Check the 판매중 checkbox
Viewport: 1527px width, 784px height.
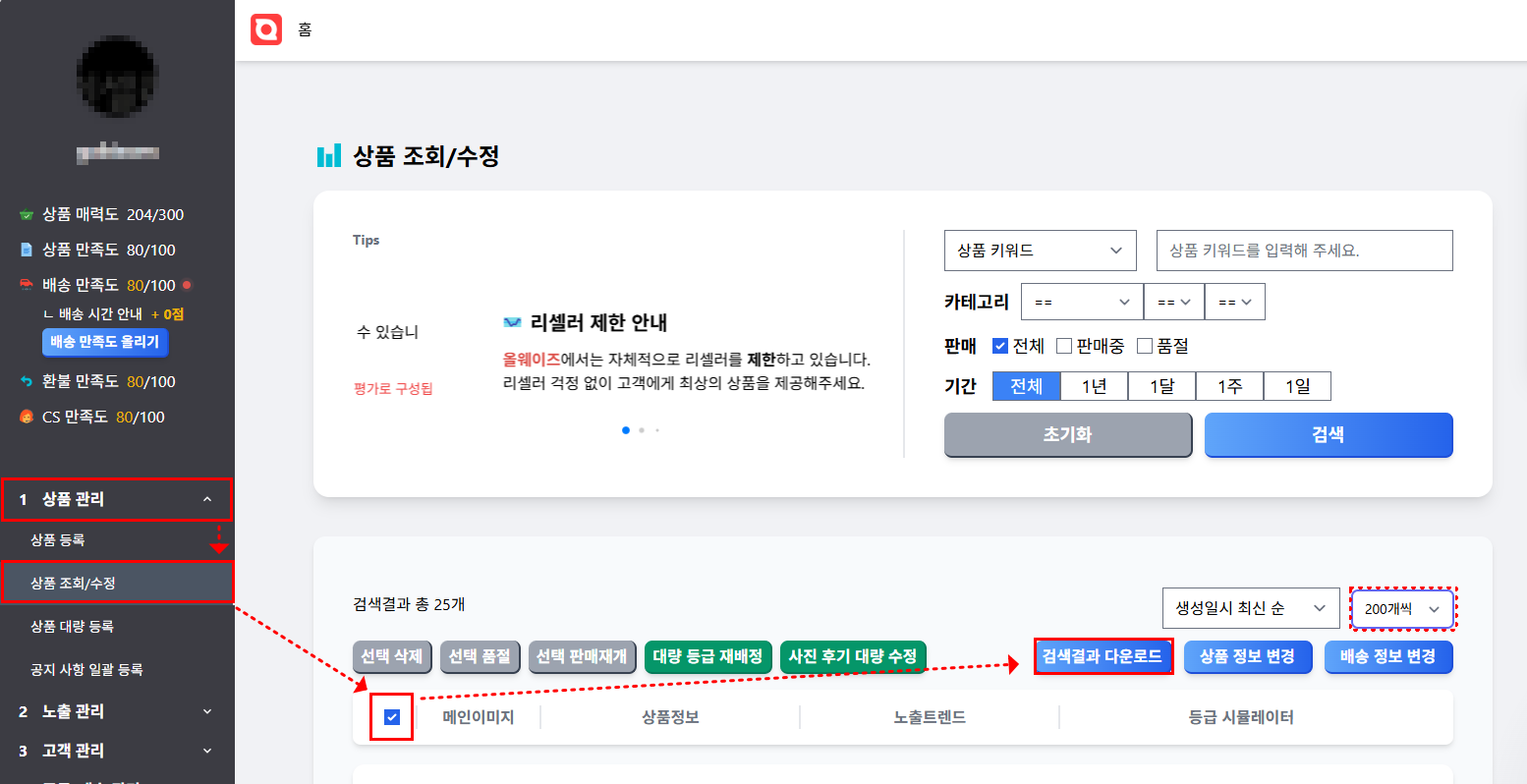pyautogui.click(x=1063, y=346)
